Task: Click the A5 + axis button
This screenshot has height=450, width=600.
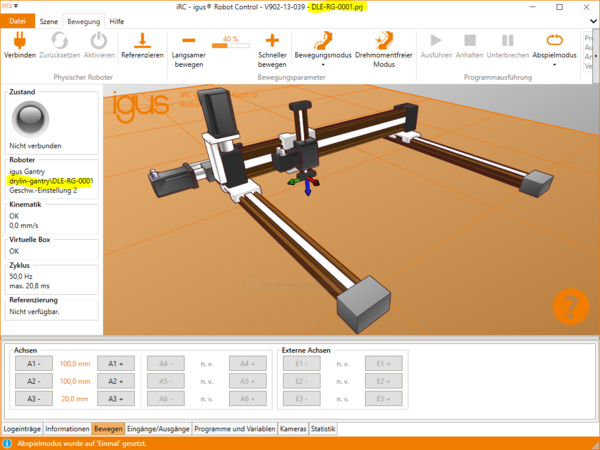Action: coord(248,381)
